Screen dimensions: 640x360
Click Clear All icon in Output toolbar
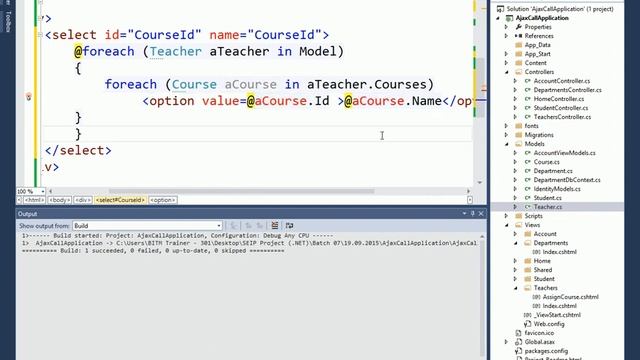275,225
